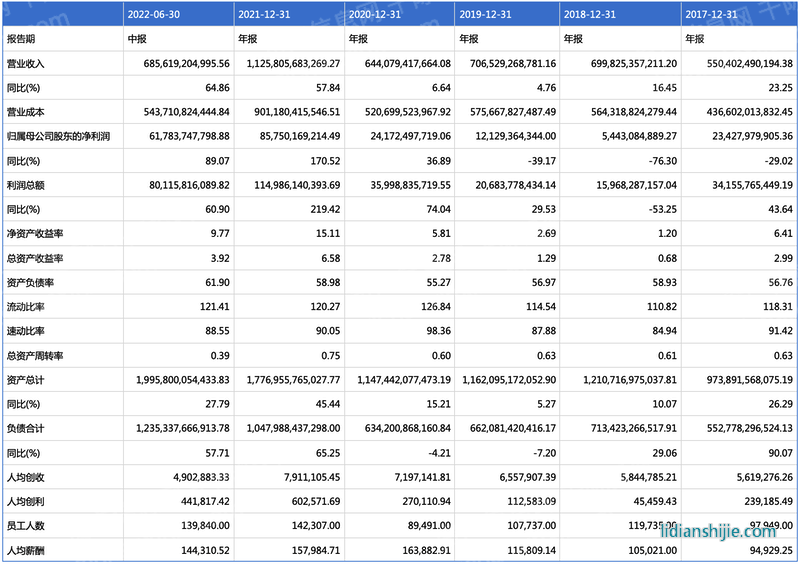
Task: Click the 资产负债率 row label
Action: [30, 282]
